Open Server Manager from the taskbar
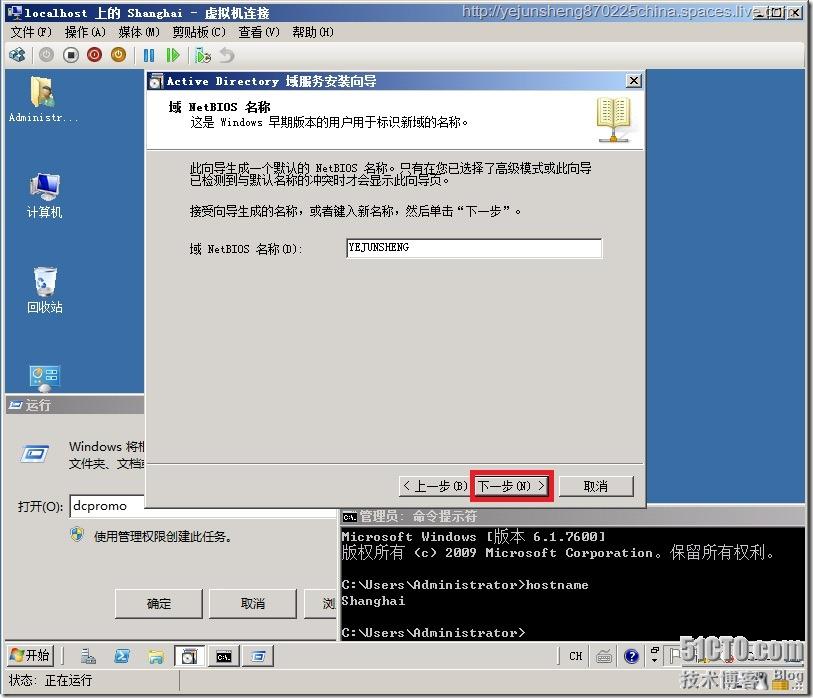The image size is (813, 698). tap(89, 657)
